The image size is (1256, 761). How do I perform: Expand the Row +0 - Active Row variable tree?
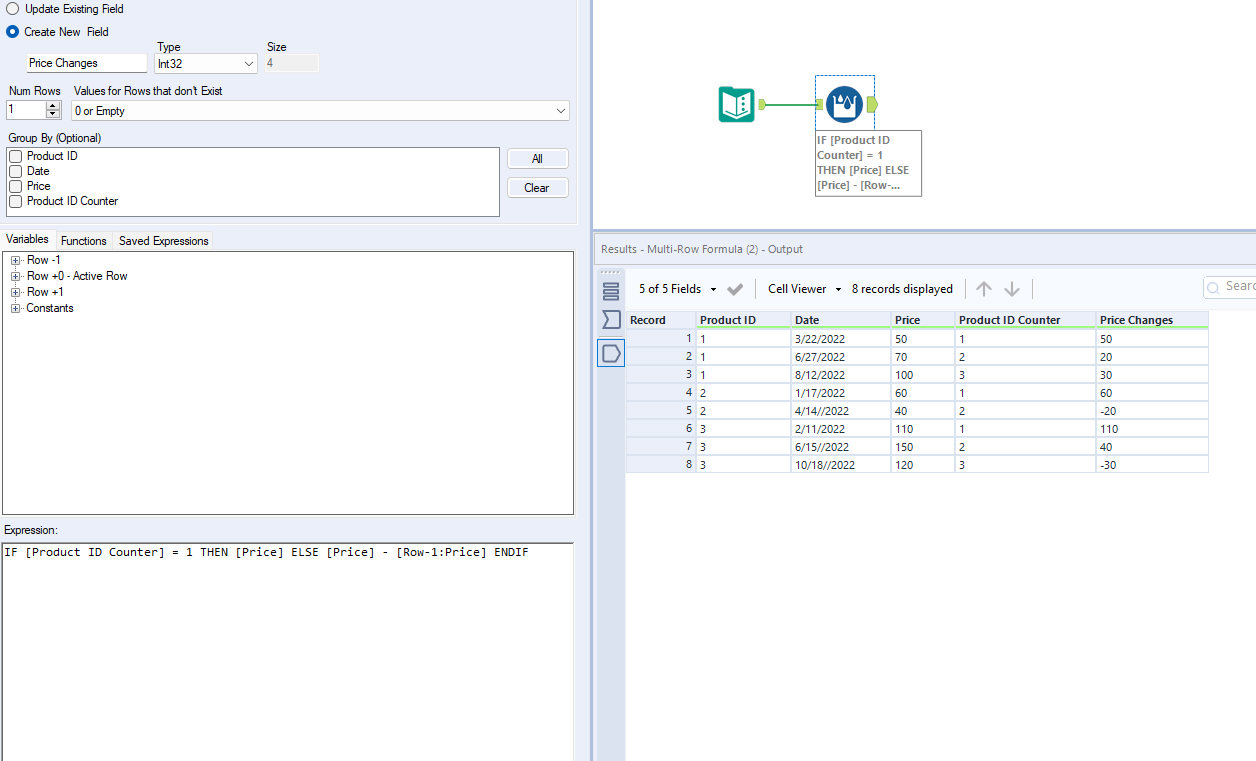click(x=17, y=276)
